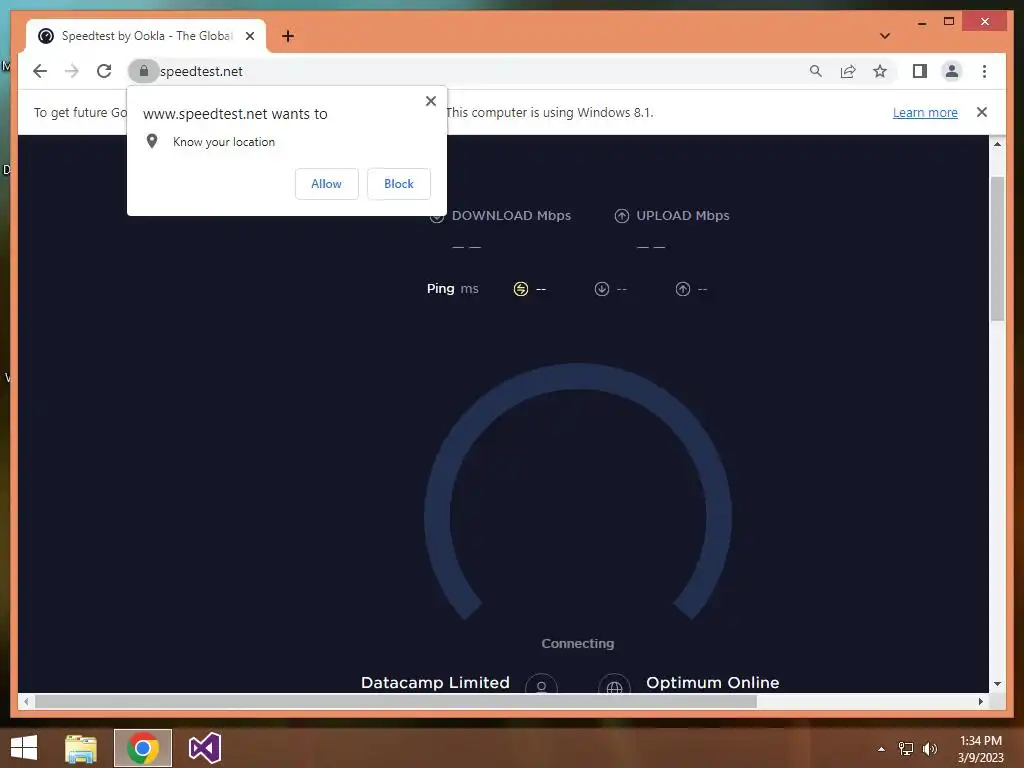Open Visual Studio from taskbar
Image resolution: width=1024 pixels, height=768 pixels.
tap(204, 748)
